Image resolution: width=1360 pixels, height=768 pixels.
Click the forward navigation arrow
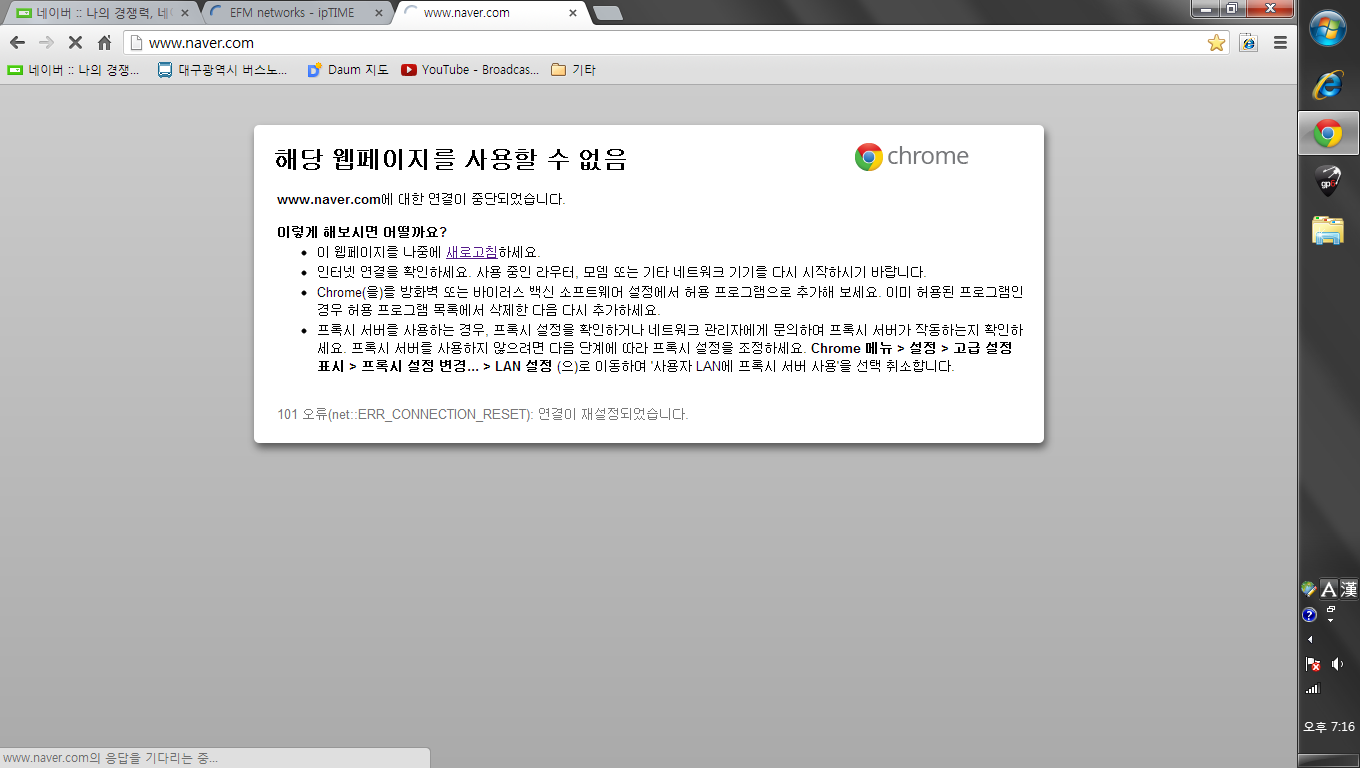click(46, 43)
